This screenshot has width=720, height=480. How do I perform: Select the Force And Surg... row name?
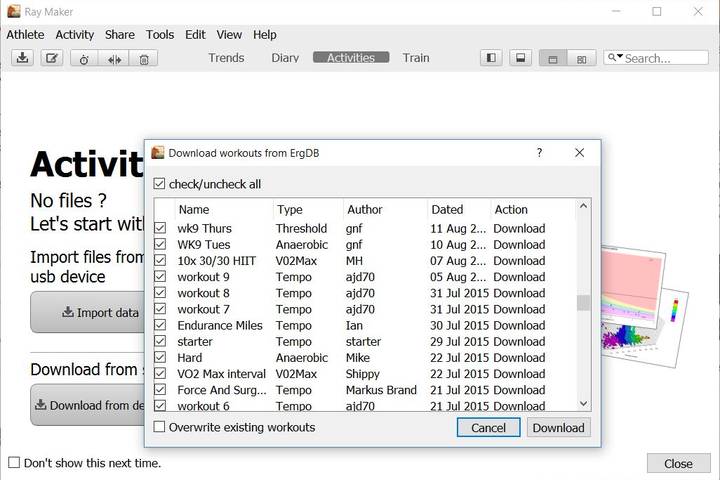click(x=222, y=390)
